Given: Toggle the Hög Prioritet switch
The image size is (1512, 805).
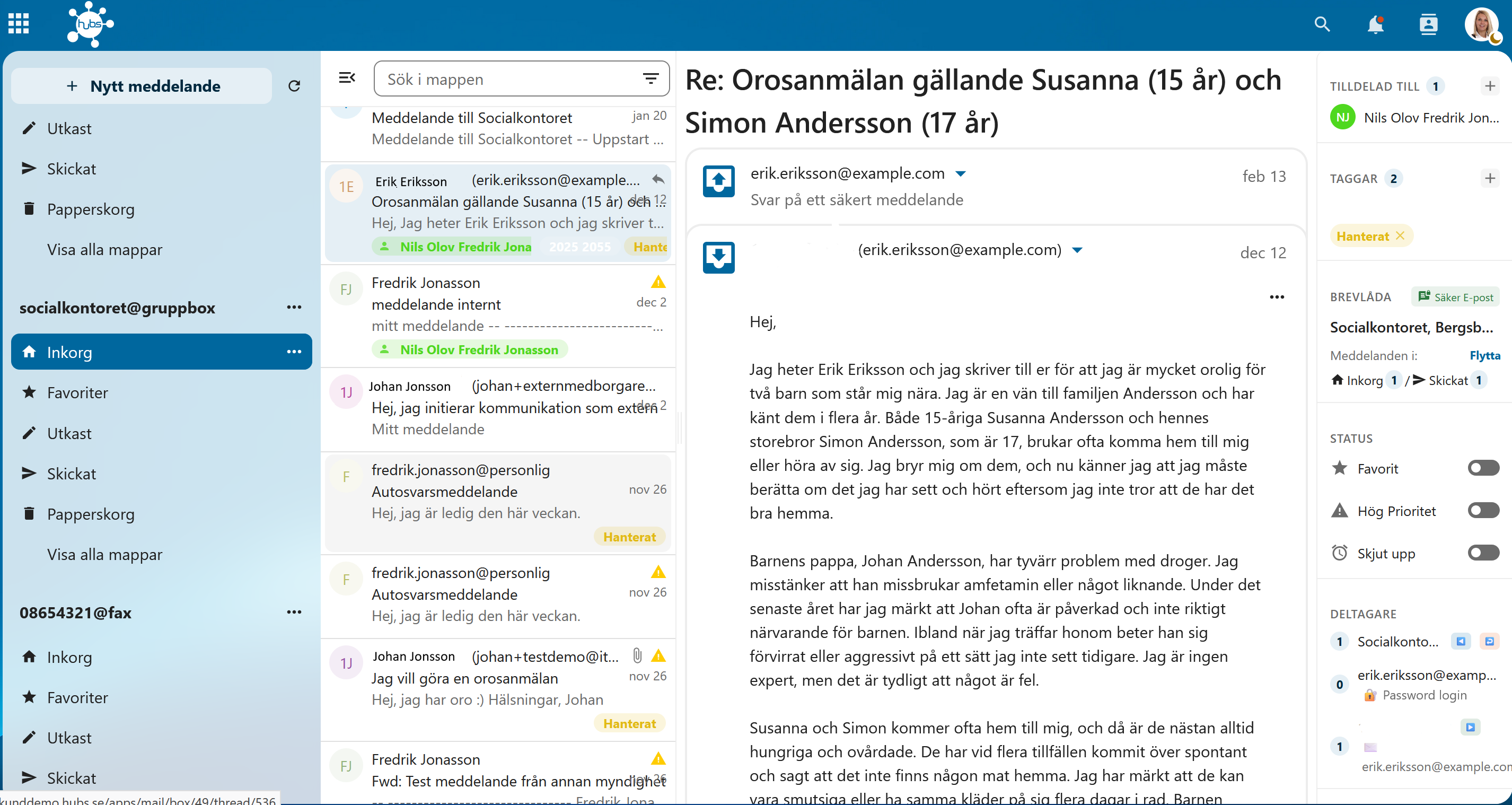Looking at the screenshot, I should [x=1483, y=510].
